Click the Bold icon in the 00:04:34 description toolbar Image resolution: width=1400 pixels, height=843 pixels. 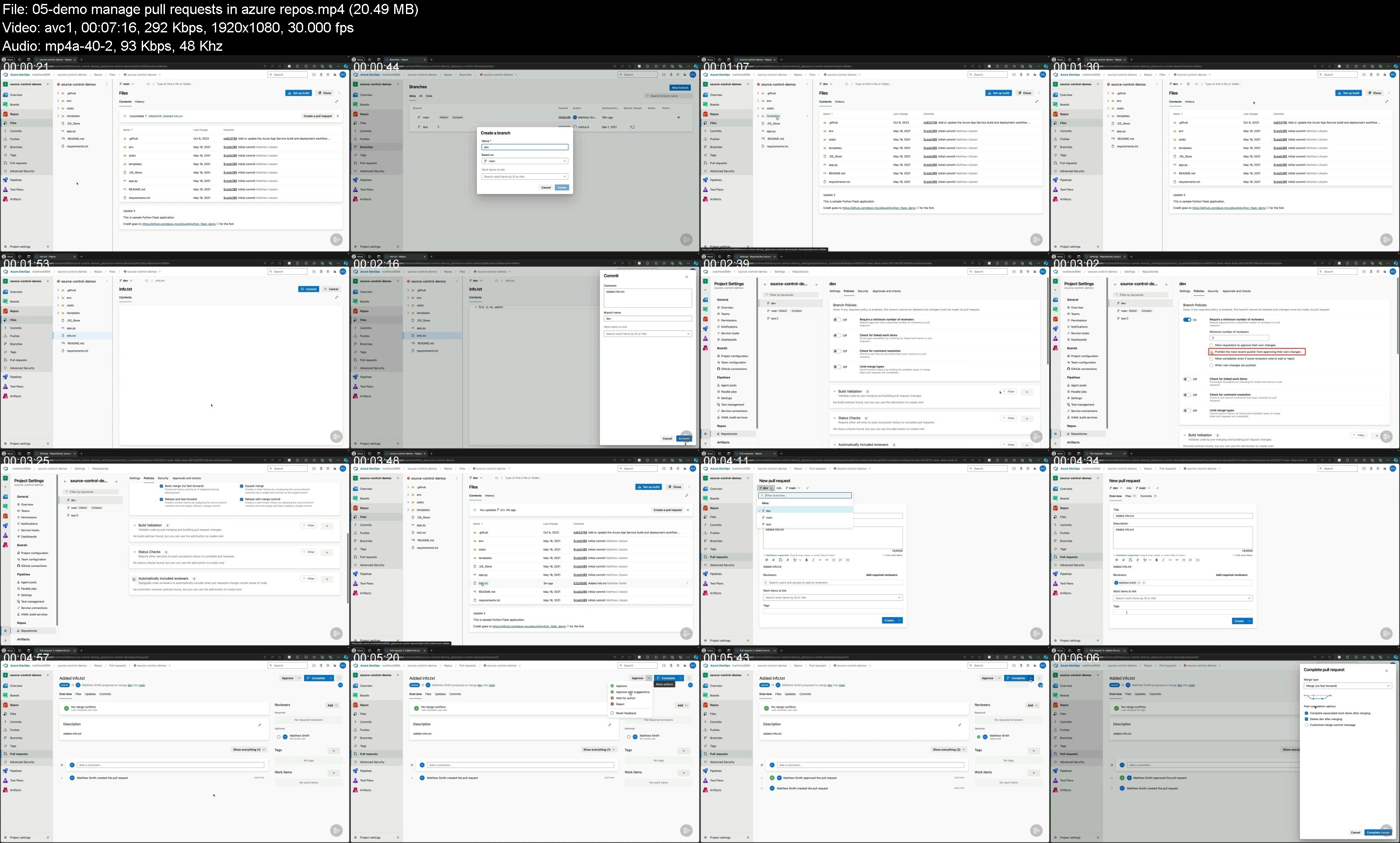click(1156, 560)
